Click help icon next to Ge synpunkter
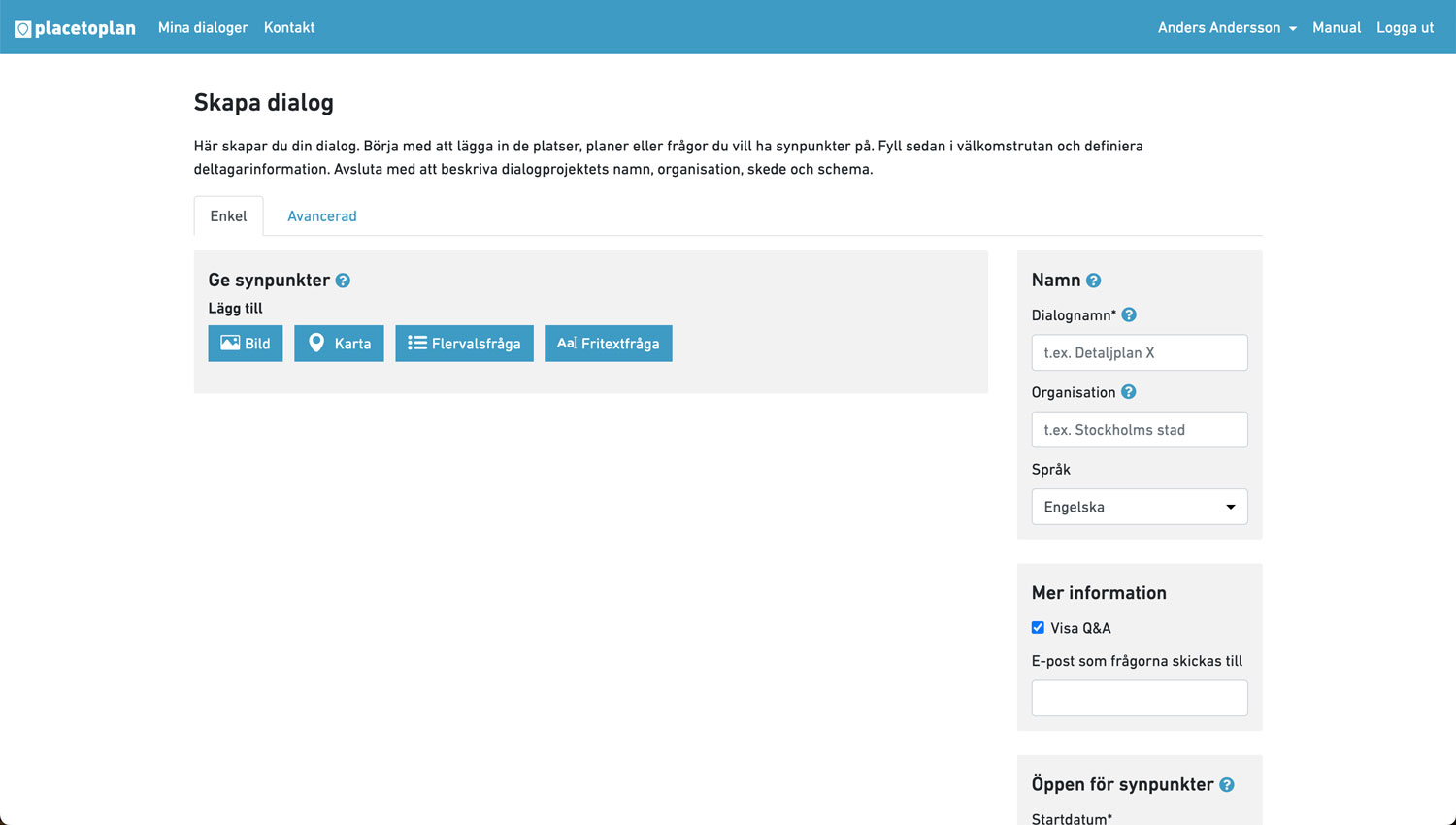This screenshot has width=1456, height=825. coord(343,280)
